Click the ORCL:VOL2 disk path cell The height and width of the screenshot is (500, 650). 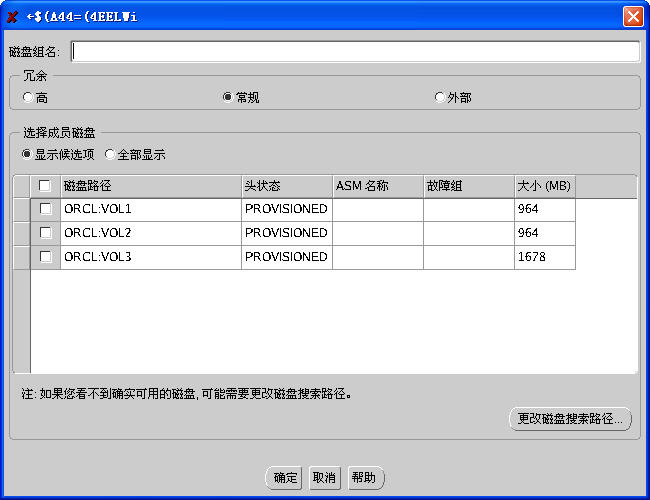tap(151, 233)
